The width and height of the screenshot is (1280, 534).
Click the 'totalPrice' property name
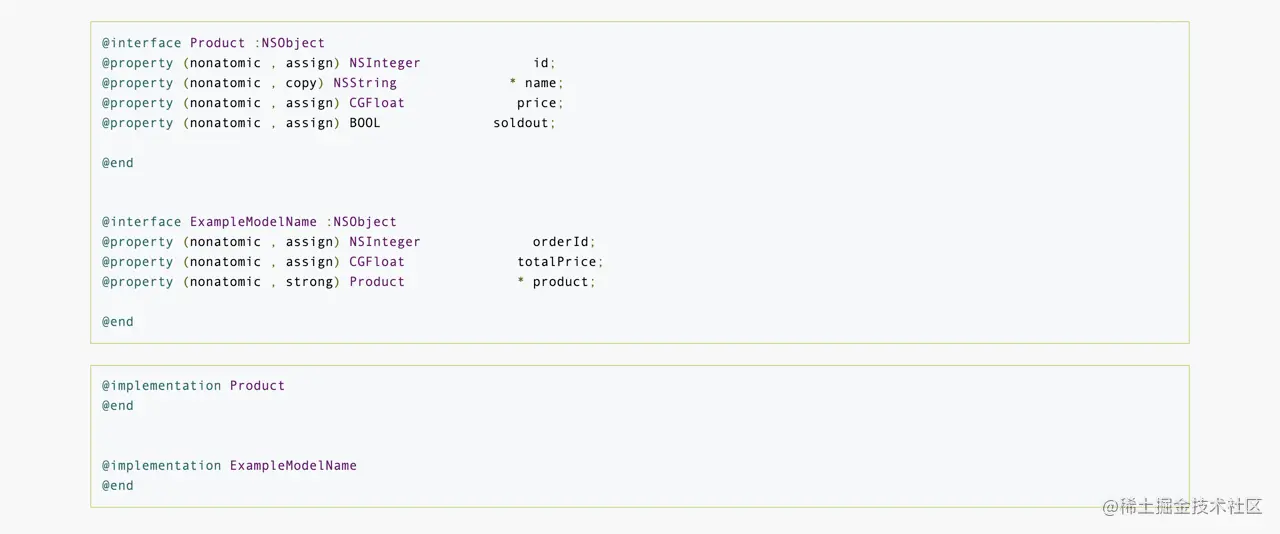[558, 262]
